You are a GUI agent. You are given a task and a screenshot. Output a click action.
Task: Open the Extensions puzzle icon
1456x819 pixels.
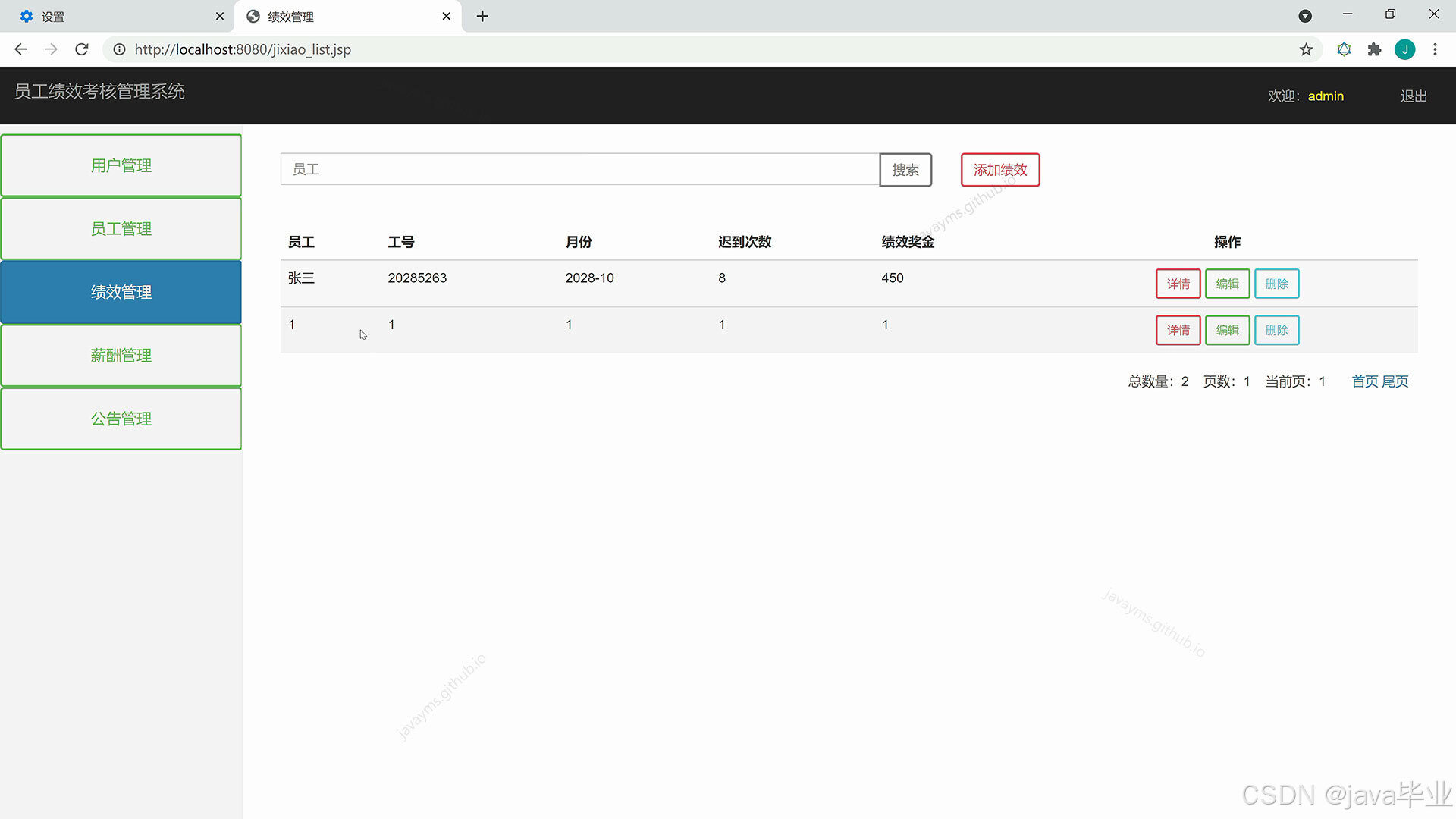point(1374,49)
